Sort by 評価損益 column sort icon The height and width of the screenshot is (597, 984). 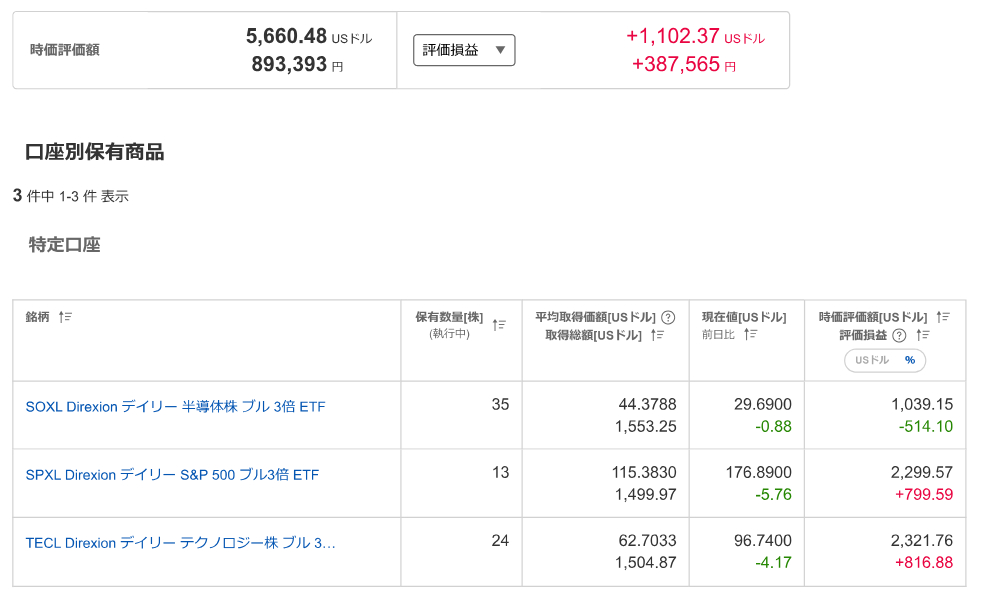tap(922, 335)
